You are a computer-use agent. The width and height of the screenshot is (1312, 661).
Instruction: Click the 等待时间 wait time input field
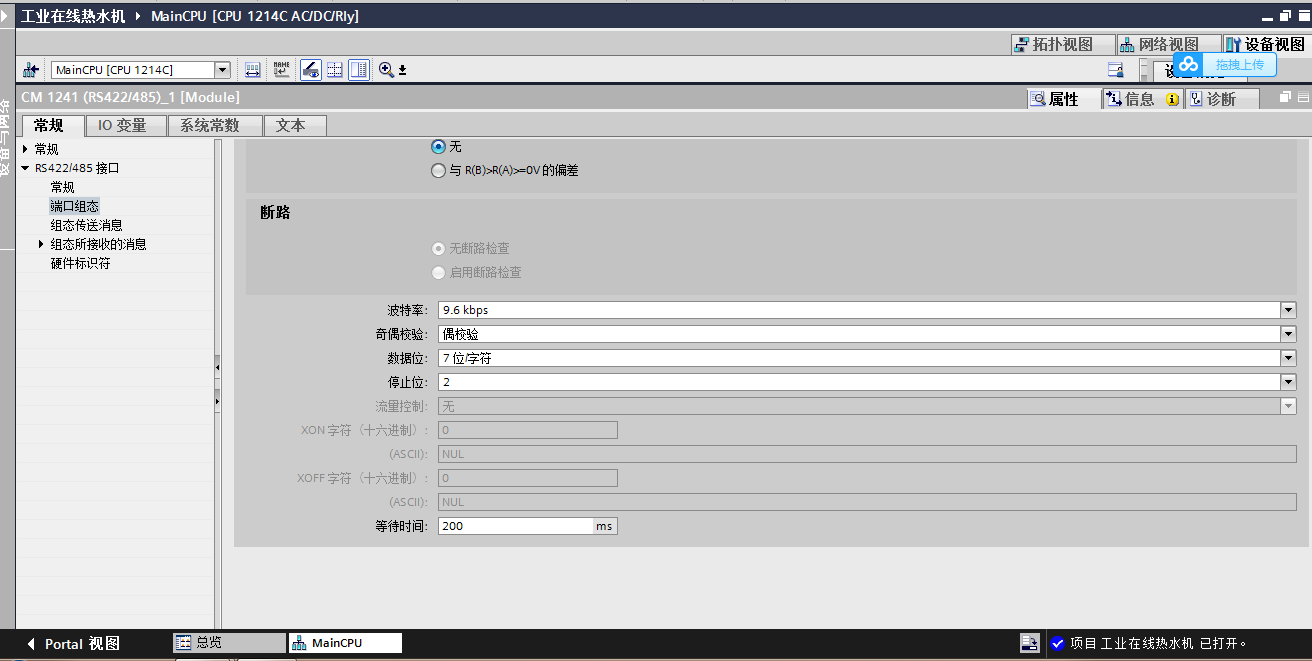pyautogui.click(x=515, y=526)
